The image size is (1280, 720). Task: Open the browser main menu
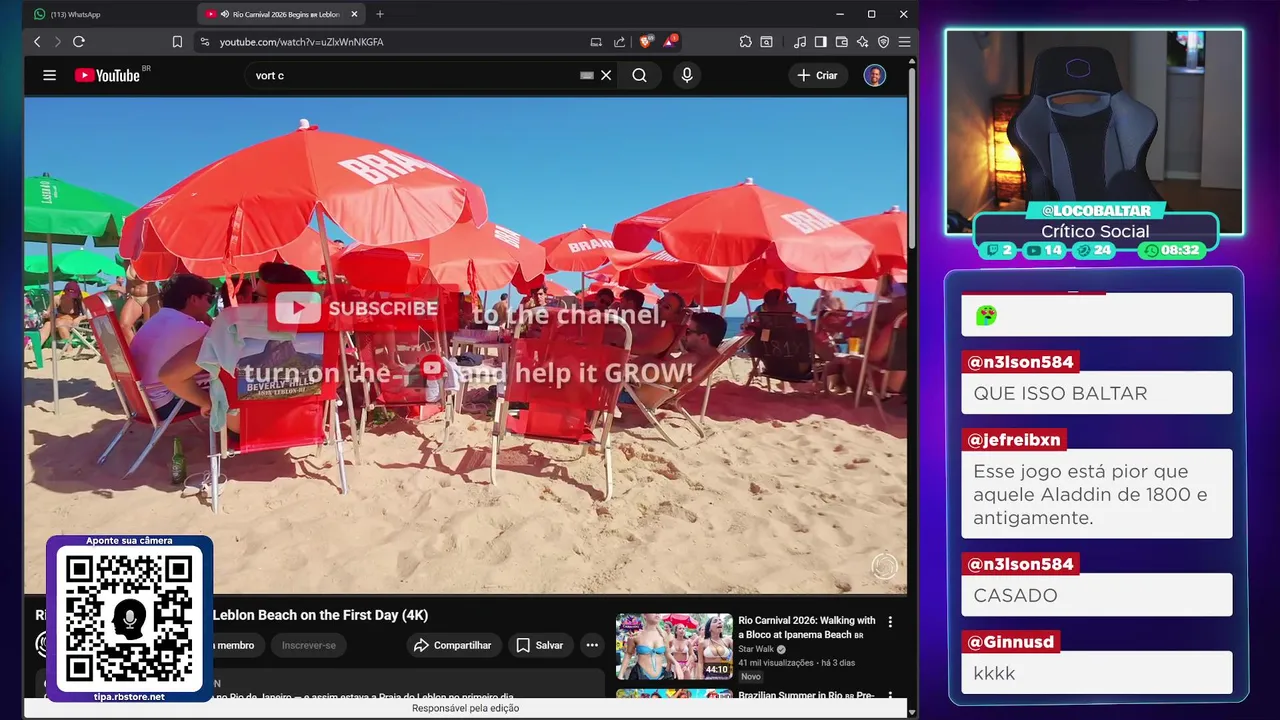coord(904,42)
